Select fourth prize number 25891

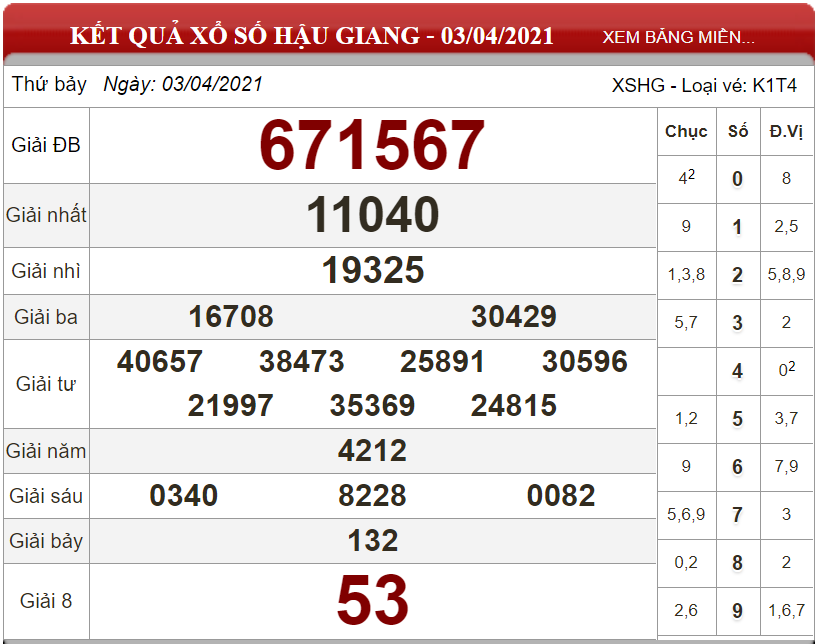pos(442,361)
